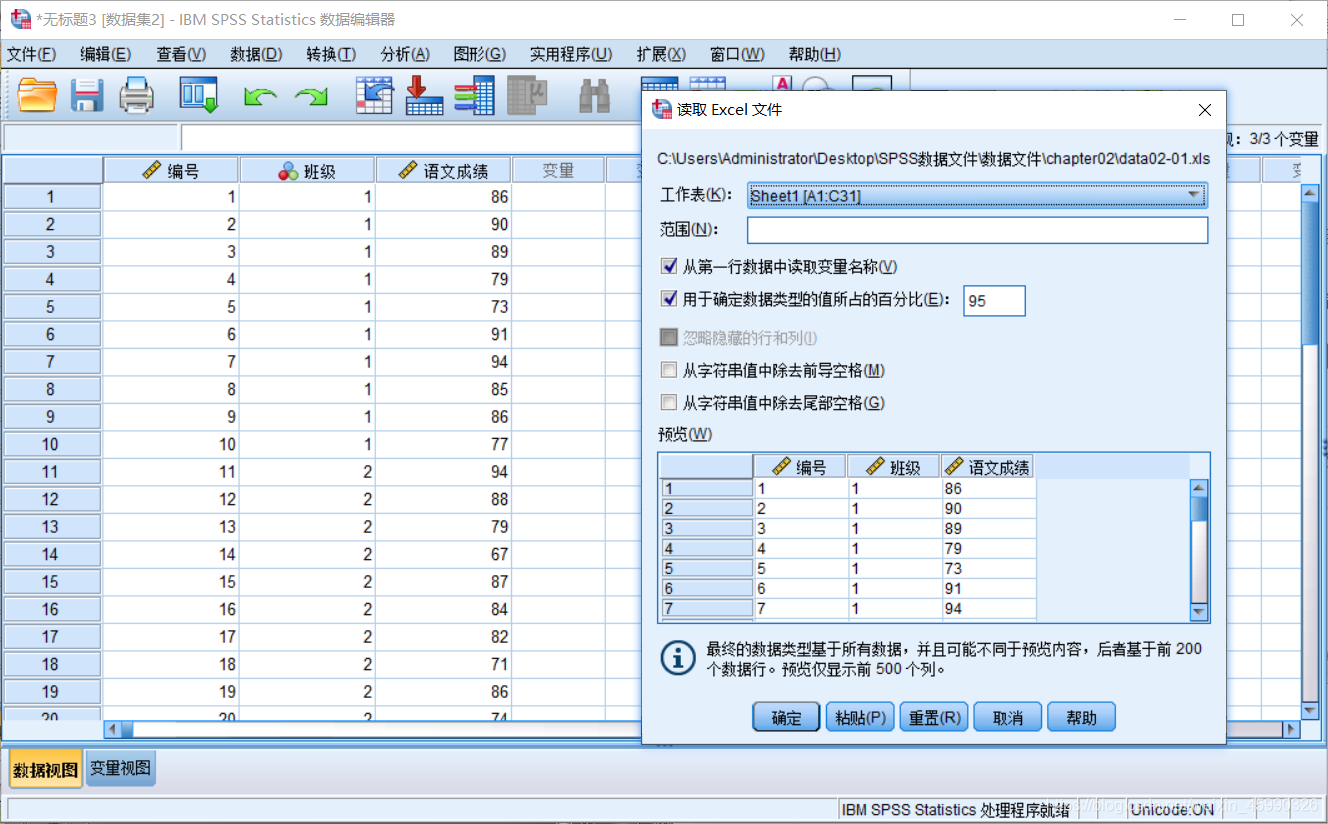Click the SPSS icon in dialog title bar

point(661,110)
